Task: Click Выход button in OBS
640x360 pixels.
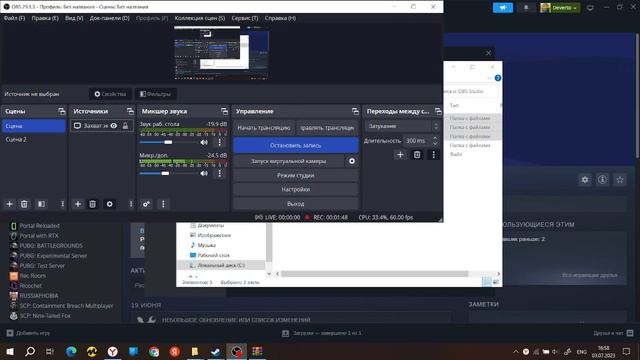Action: pos(296,203)
